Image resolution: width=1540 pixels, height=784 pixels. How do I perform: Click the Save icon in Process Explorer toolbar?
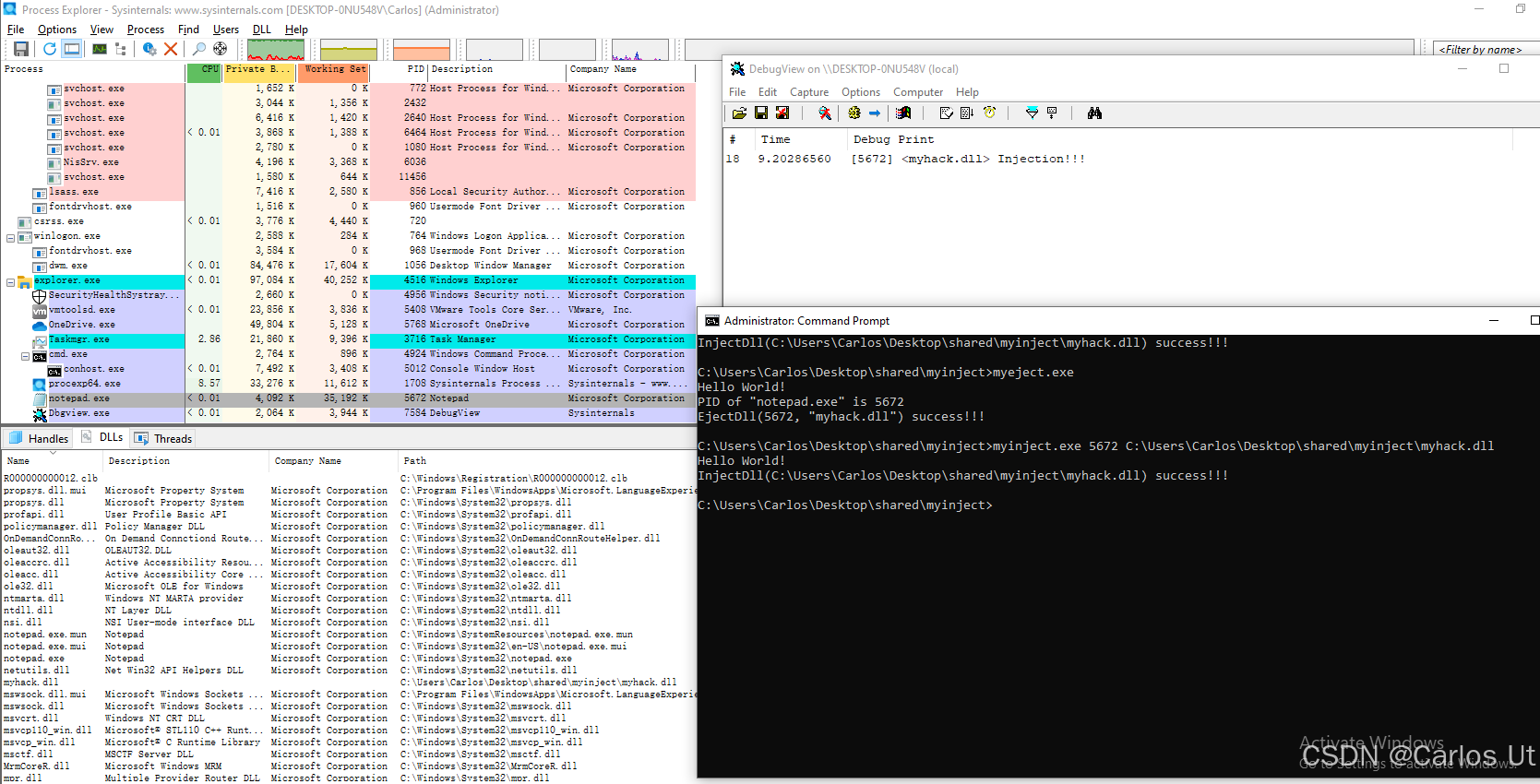point(20,49)
